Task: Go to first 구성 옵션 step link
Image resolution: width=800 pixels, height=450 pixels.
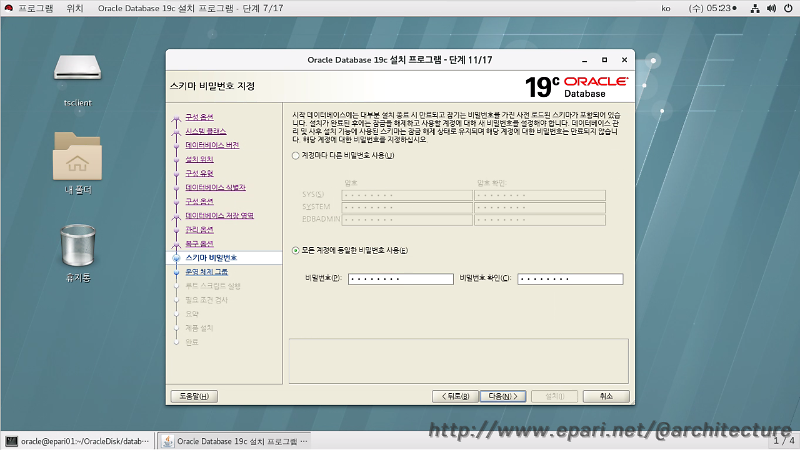Action: [x=199, y=117]
